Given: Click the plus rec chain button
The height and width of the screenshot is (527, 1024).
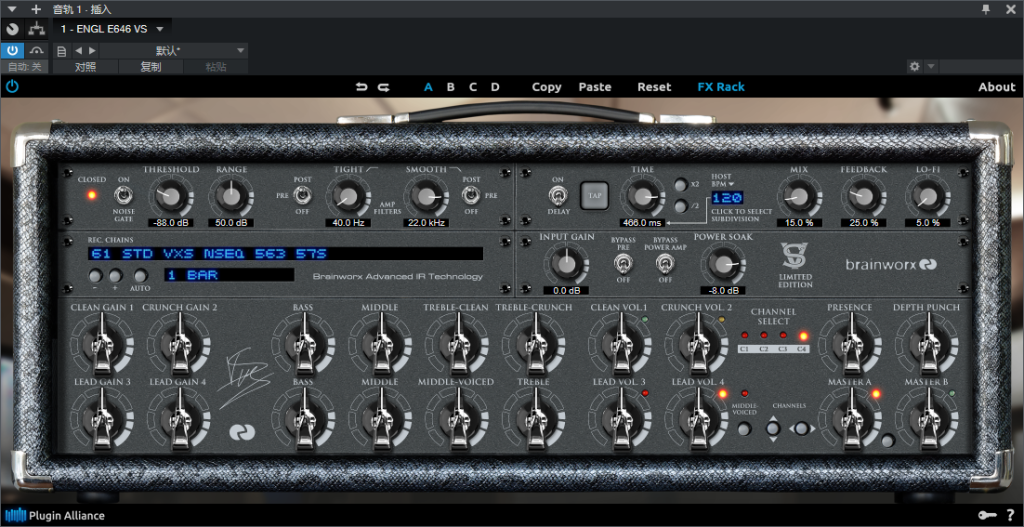Looking at the screenshot, I should point(116,276).
